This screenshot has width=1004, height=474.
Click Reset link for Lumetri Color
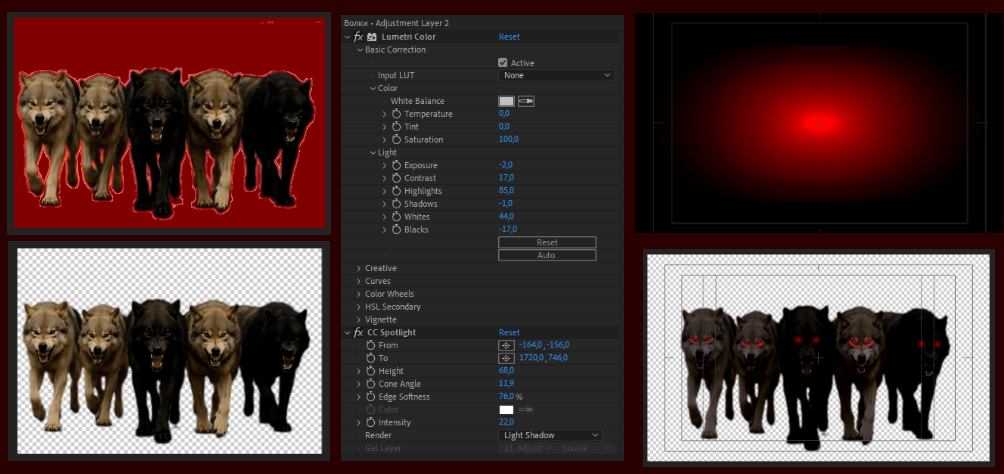509,37
